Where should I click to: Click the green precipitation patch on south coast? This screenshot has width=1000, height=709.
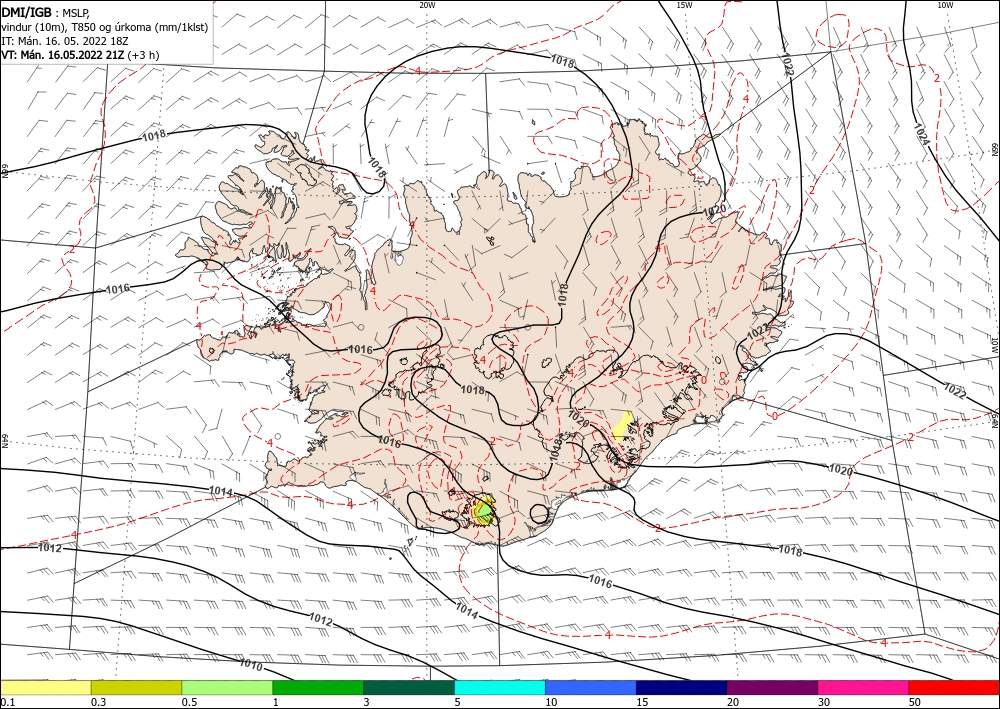pos(485,510)
